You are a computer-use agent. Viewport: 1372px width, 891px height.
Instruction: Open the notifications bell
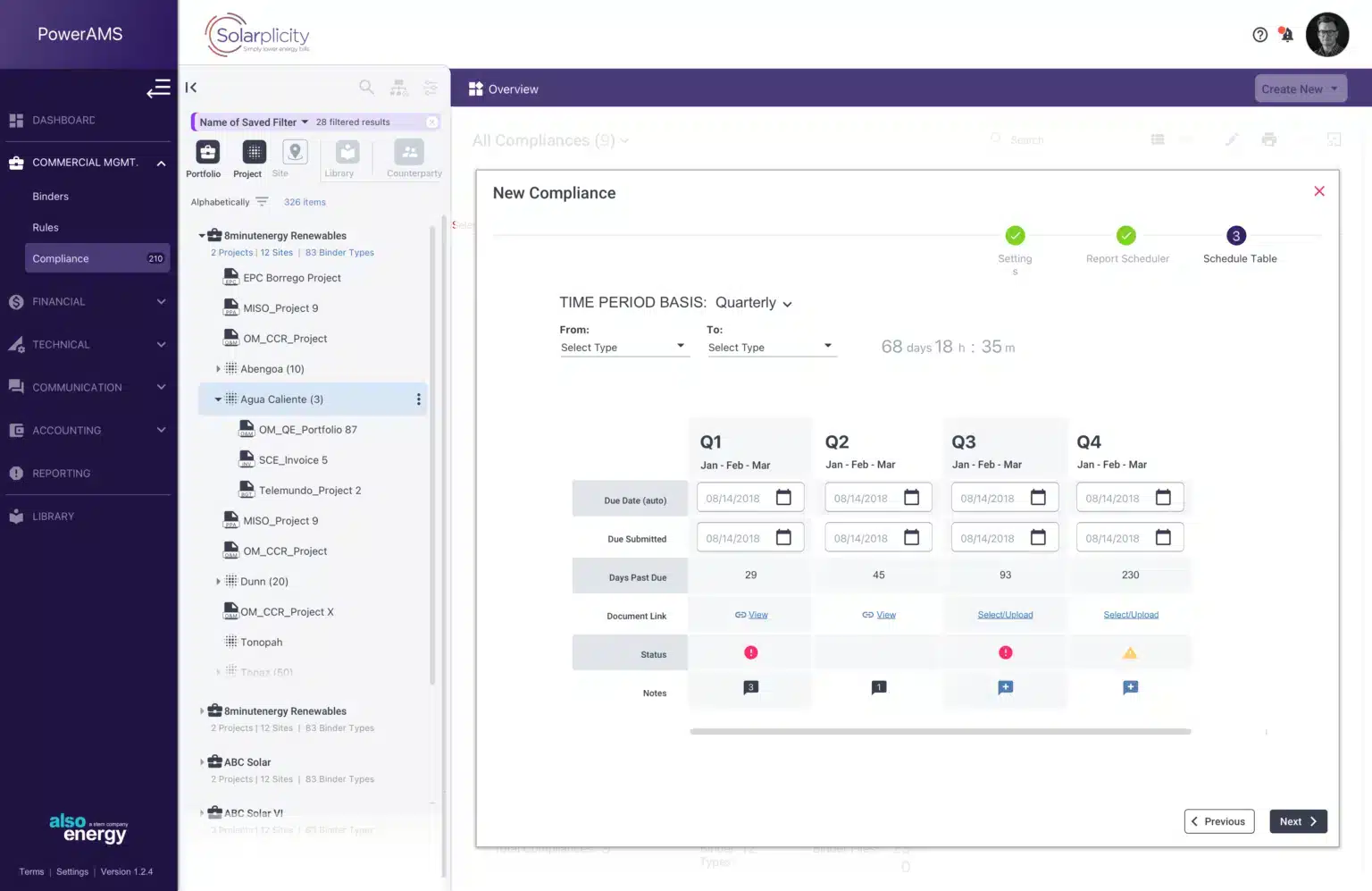(x=1286, y=34)
